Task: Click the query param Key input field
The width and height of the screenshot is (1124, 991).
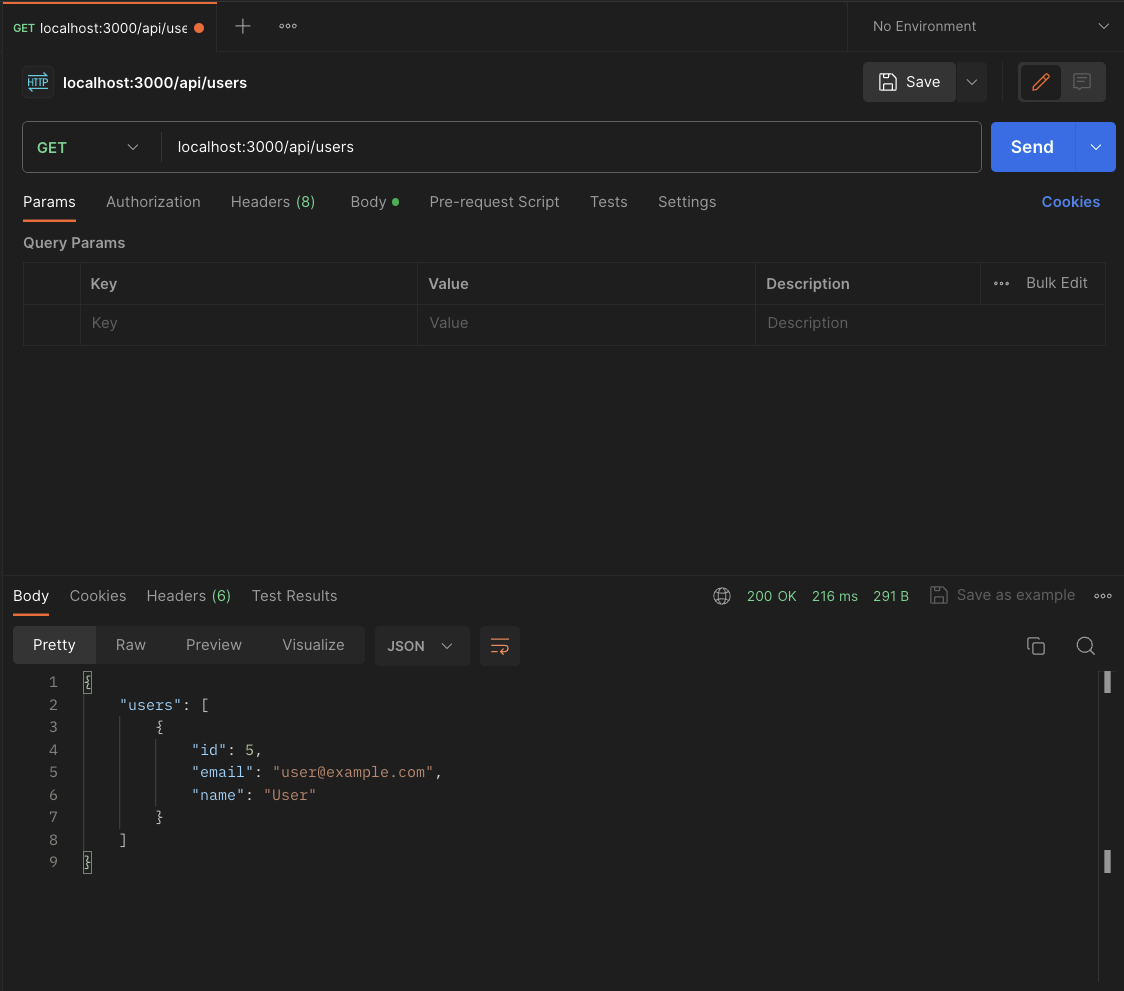Action: (x=248, y=323)
